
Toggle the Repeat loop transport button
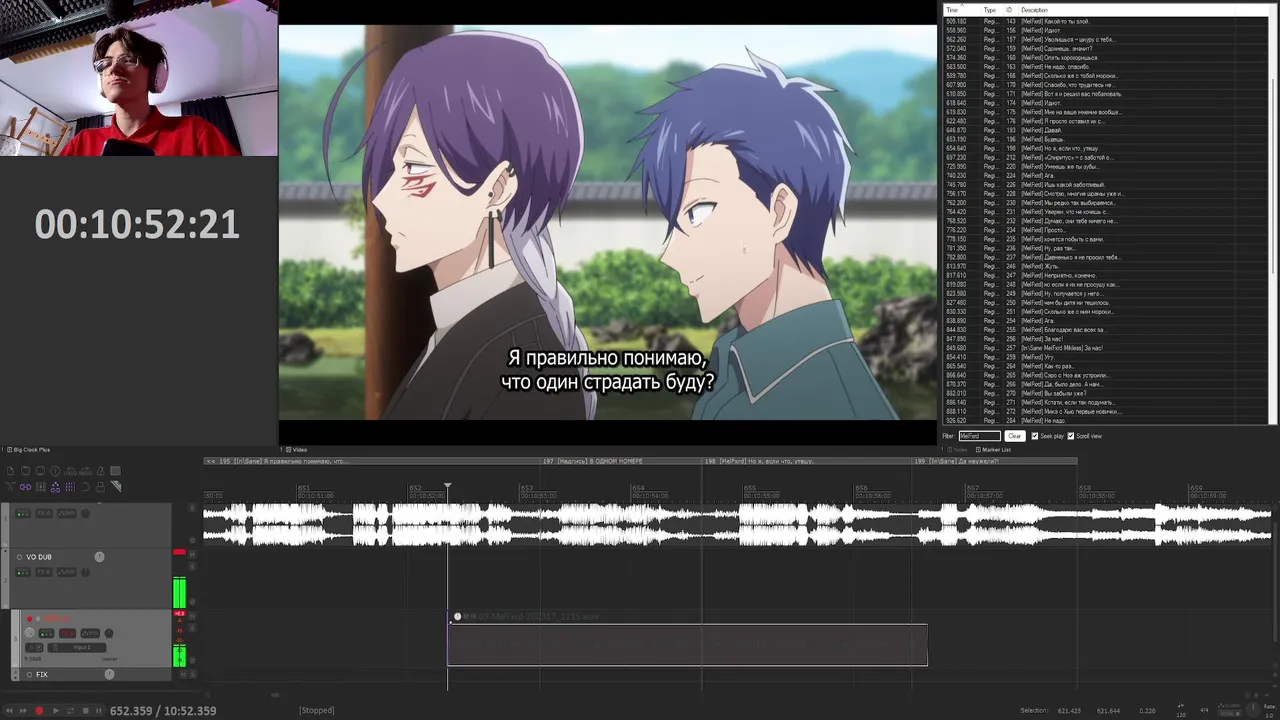[x=70, y=711]
